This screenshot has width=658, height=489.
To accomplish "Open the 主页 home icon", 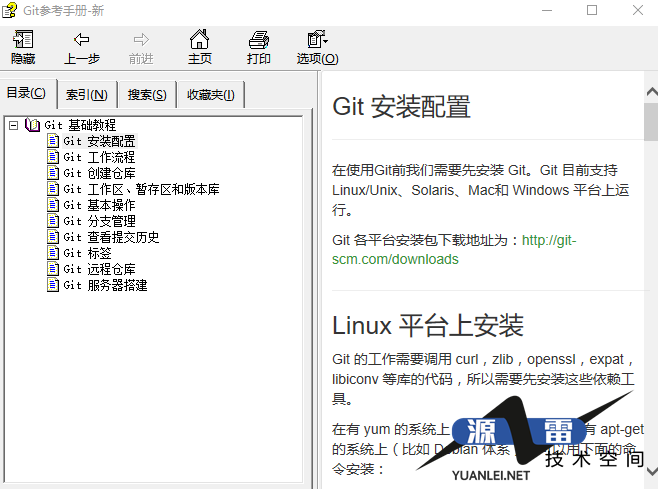I will pyautogui.click(x=200, y=39).
